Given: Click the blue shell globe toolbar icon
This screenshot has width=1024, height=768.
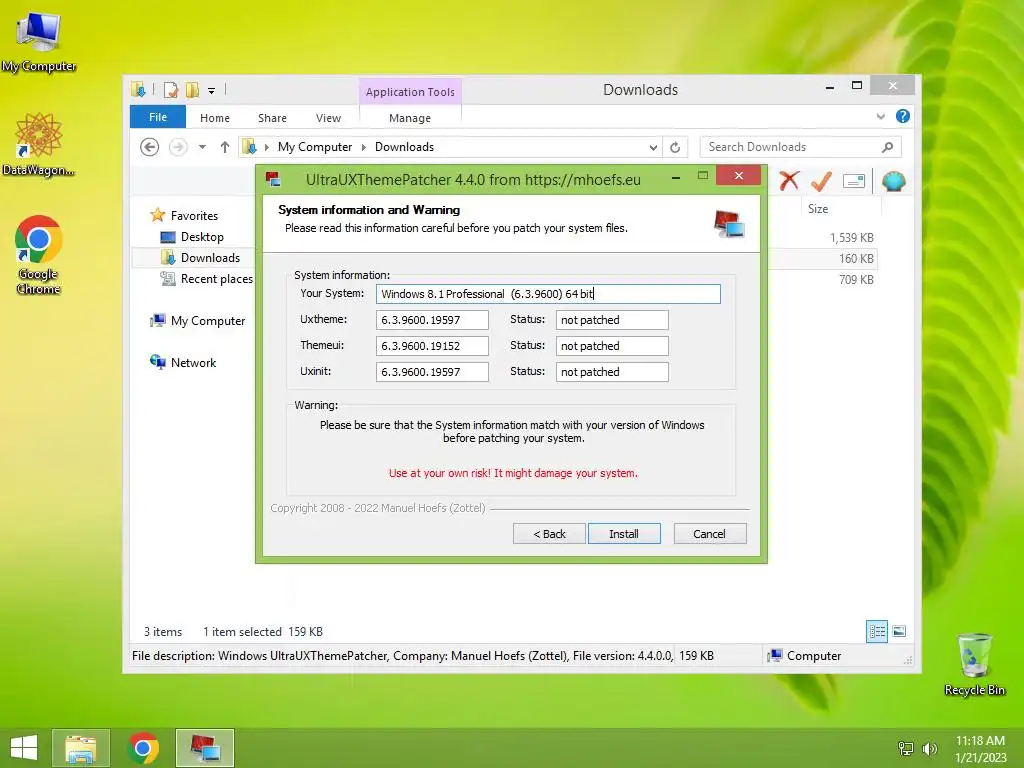Looking at the screenshot, I should tap(893, 181).
